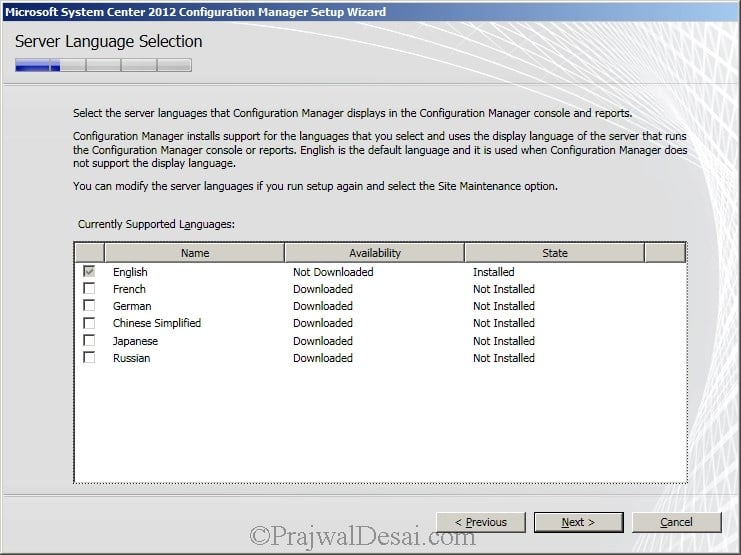This screenshot has width=741, height=555.
Task: Select the Chinese Simplified row name
Action: pyautogui.click(x=157, y=323)
